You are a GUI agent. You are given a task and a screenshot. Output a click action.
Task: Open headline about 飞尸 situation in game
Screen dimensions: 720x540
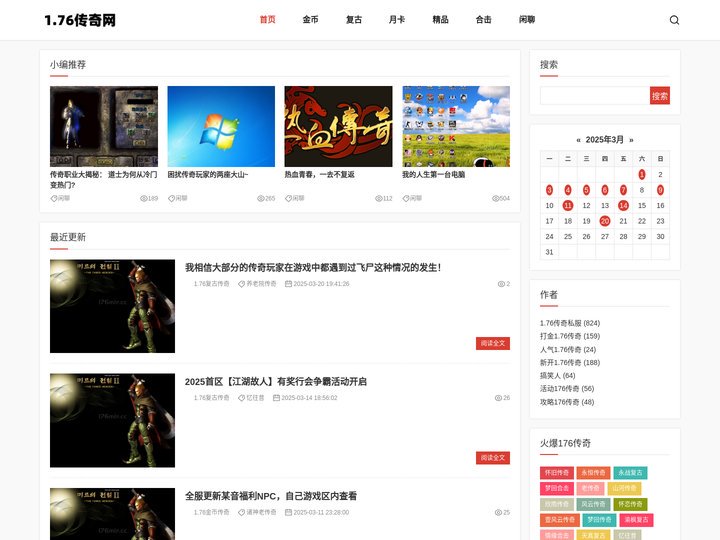point(313,267)
